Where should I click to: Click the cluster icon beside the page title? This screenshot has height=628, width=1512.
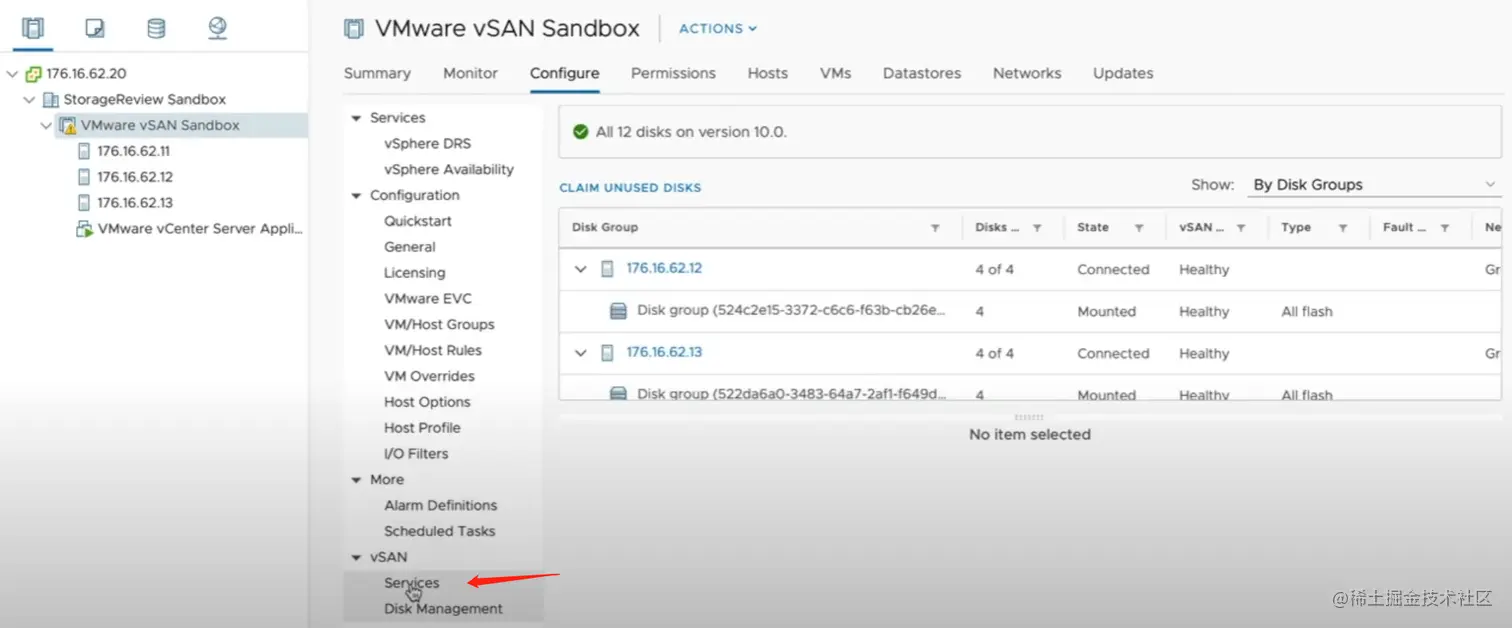click(x=354, y=29)
